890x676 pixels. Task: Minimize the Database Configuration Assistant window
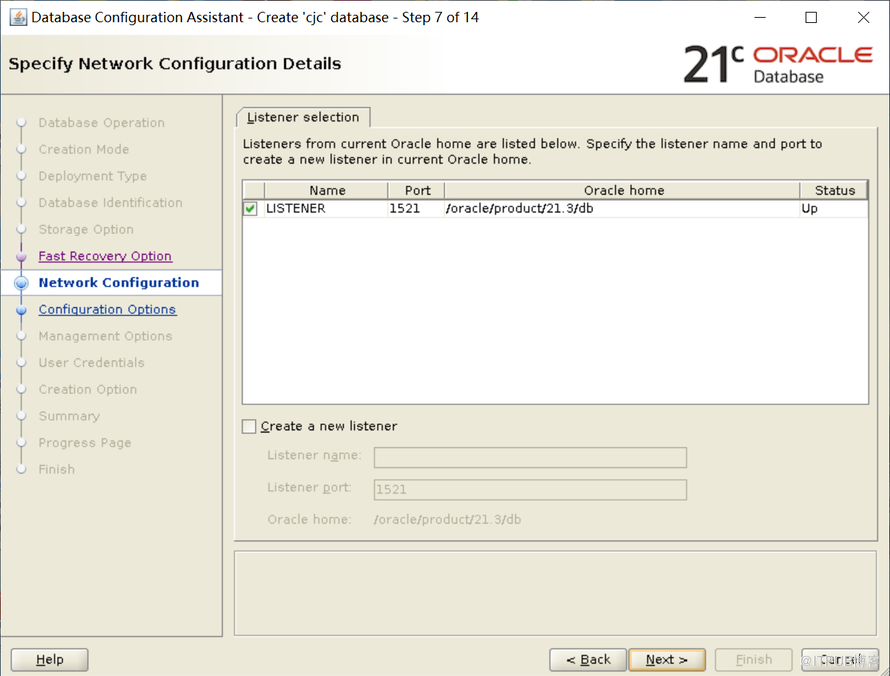[759, 18]
